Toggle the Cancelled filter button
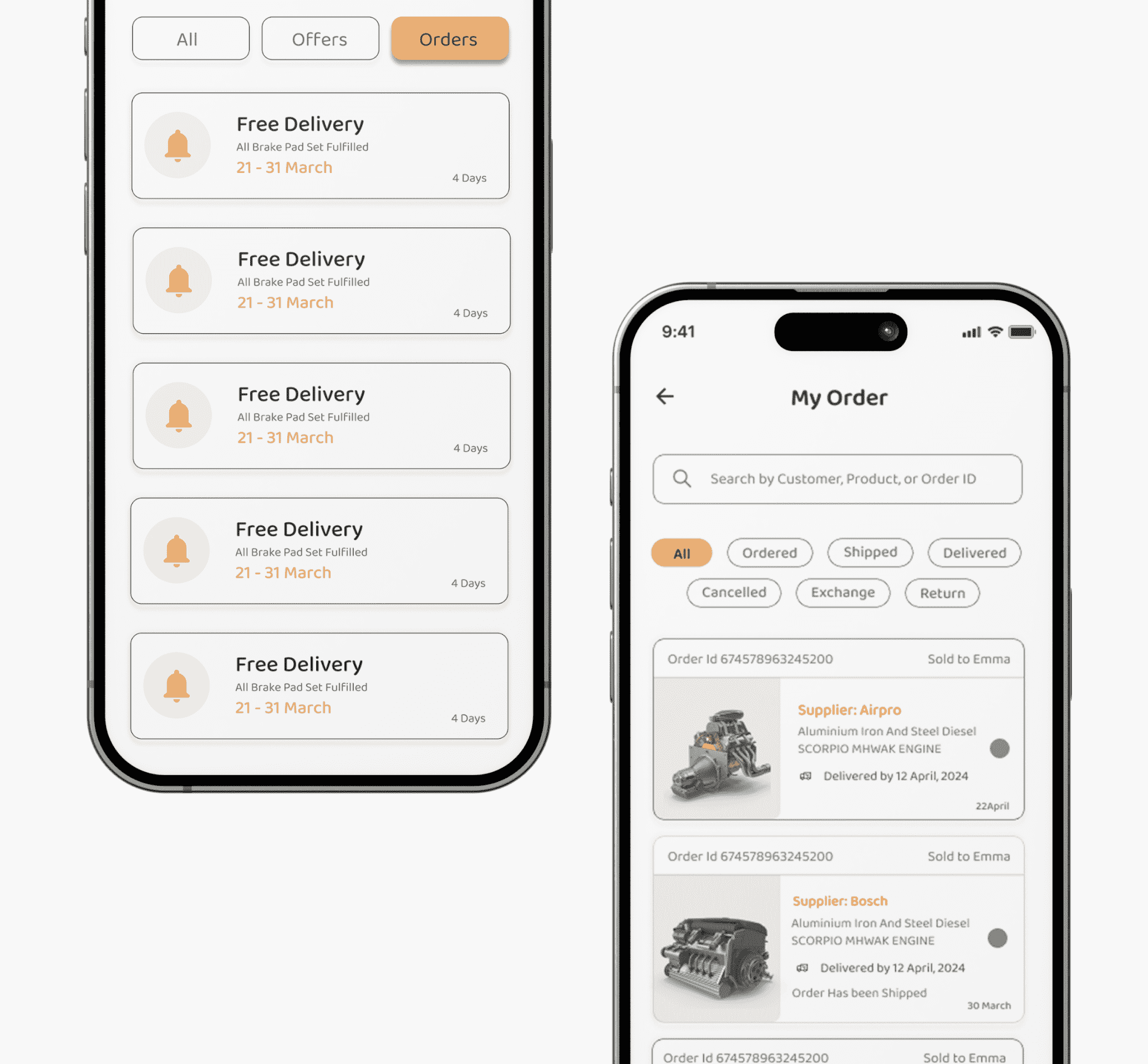Image resolution: width=1148 pixels, height=1064 pixels. pos(733,592)
